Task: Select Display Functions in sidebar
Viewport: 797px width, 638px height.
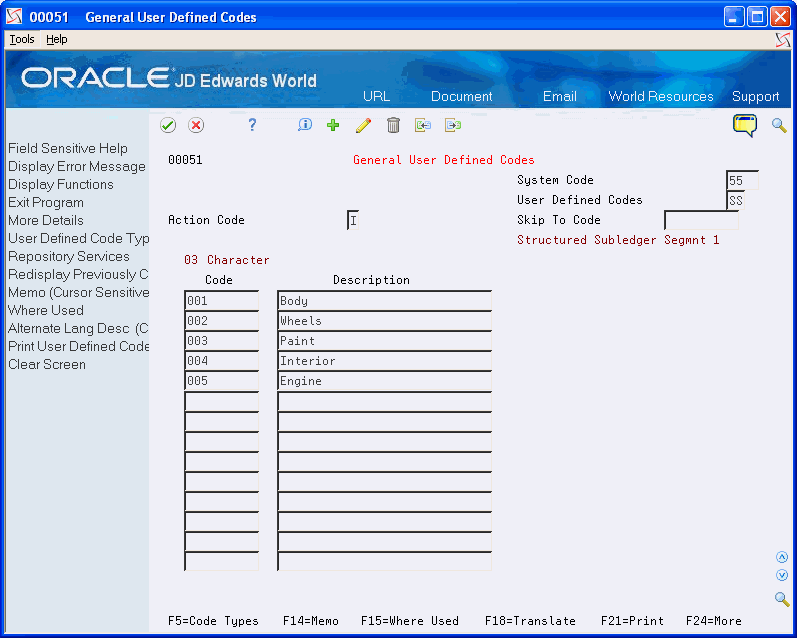Action: tap(60, 185)
